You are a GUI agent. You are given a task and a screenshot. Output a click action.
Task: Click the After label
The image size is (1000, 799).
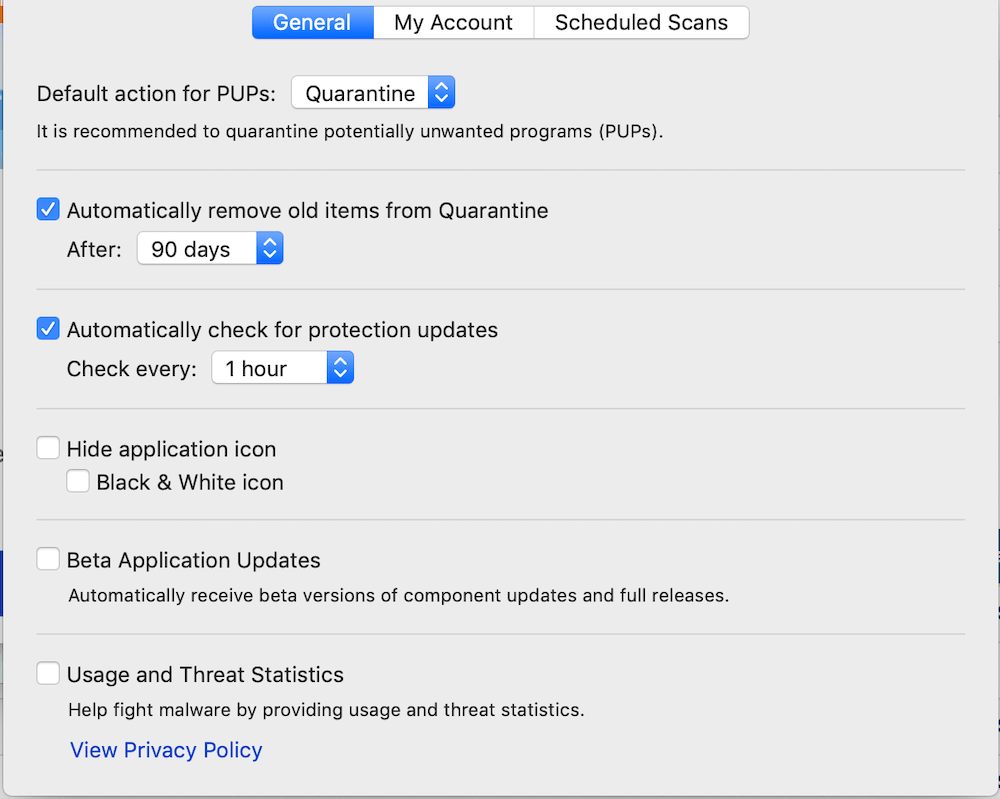[x=94, y=249]
